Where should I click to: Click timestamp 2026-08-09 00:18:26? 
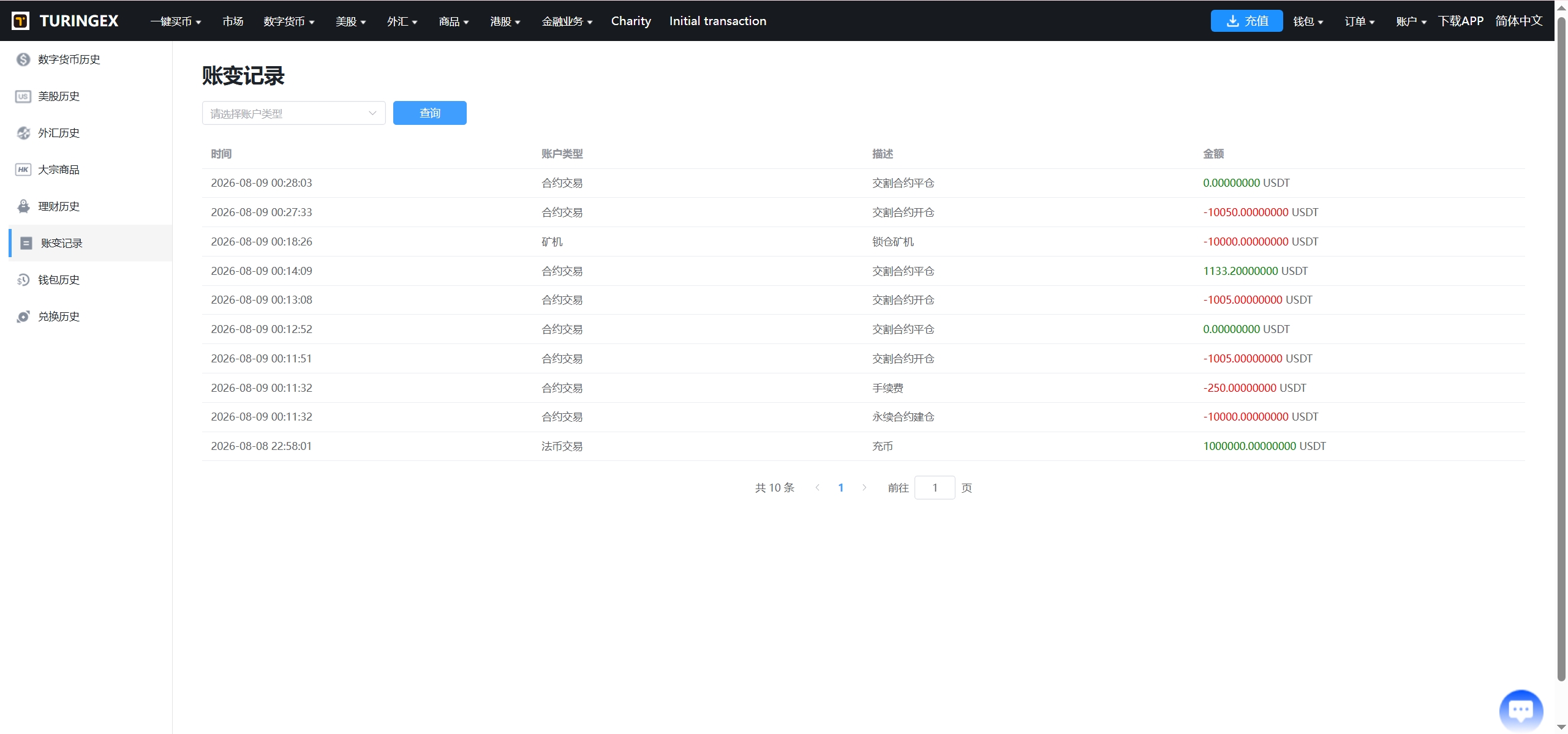point(262,242)
